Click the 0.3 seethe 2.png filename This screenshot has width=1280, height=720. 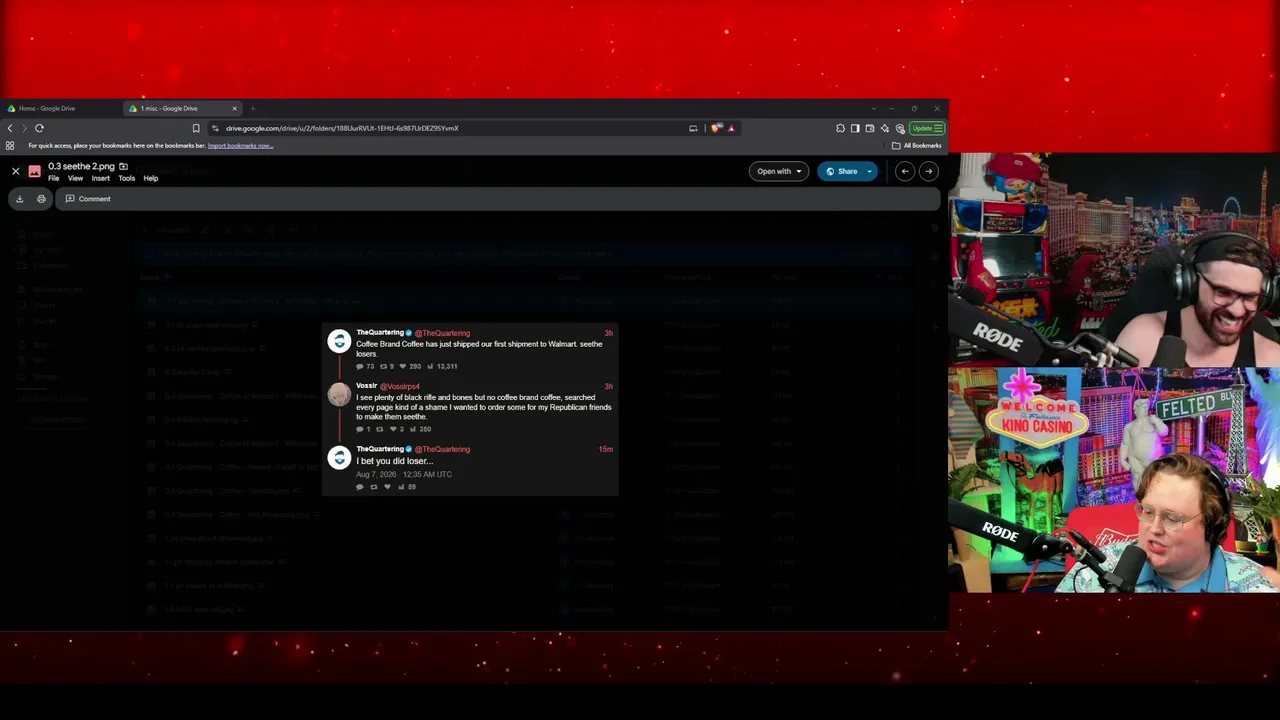click(81, 167)
